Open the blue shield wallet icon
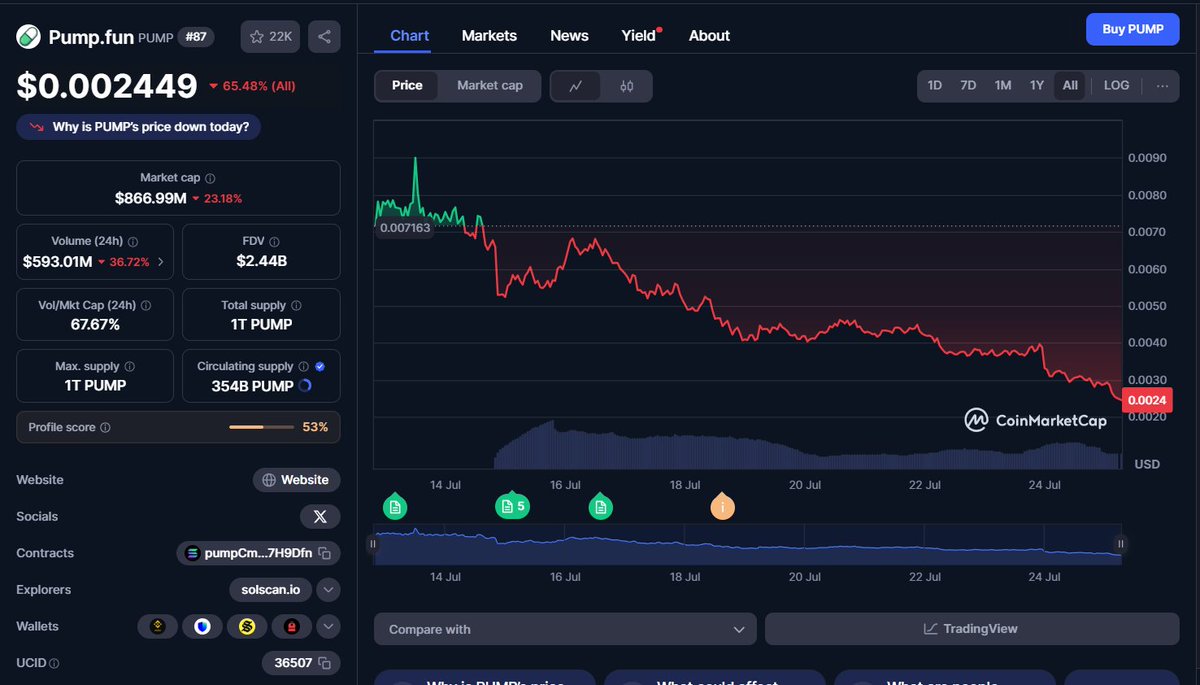Viewport: 1200px width, 685px height. [203, 627]
